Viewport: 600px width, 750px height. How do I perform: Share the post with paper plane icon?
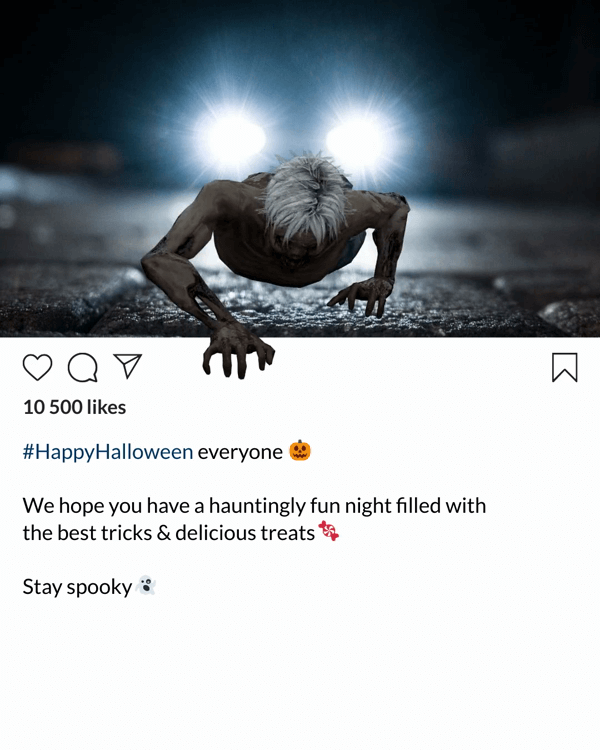127,366
